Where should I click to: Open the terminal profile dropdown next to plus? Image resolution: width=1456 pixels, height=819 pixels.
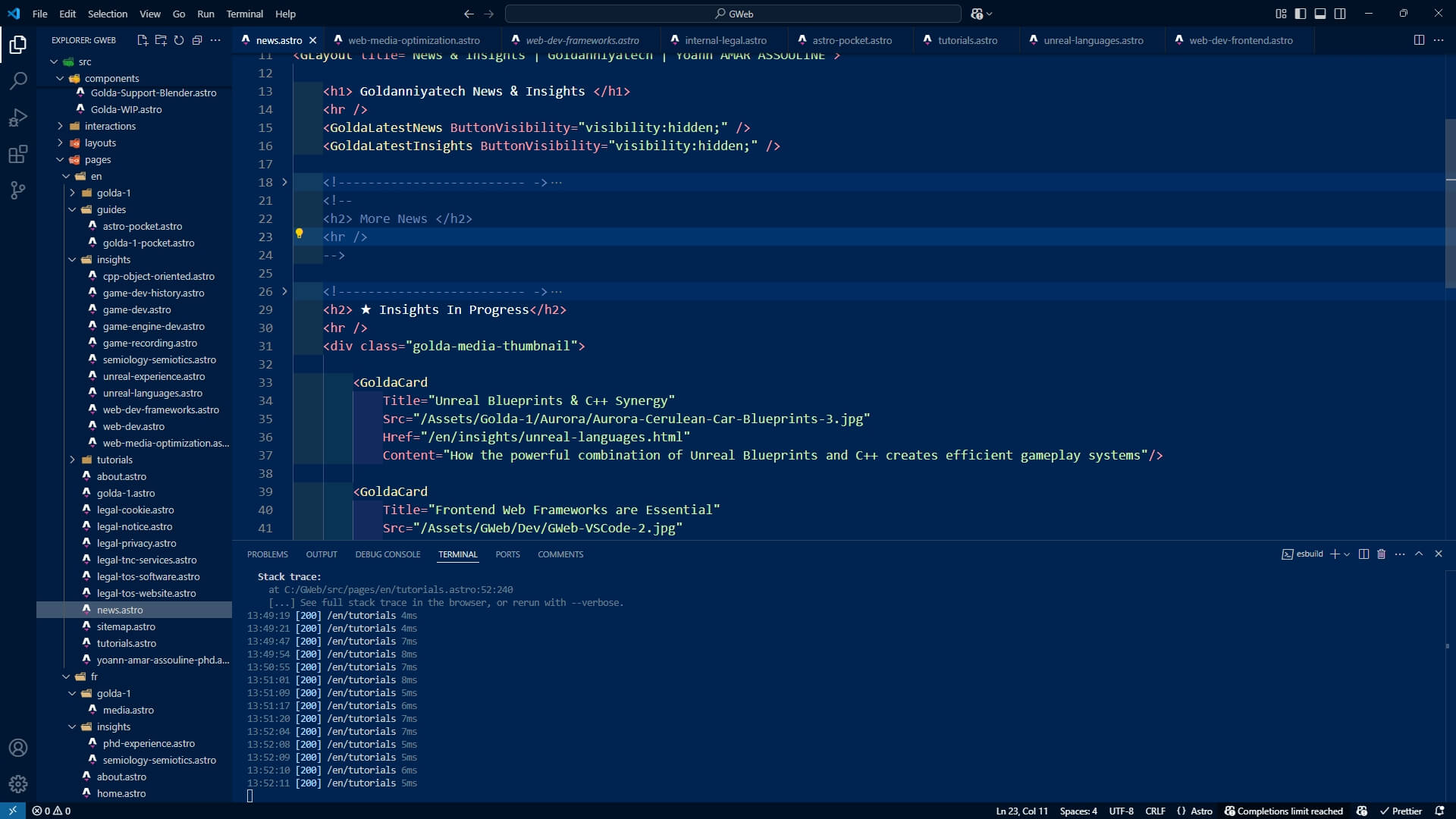pyautogui.click(x=1346, y=554)
